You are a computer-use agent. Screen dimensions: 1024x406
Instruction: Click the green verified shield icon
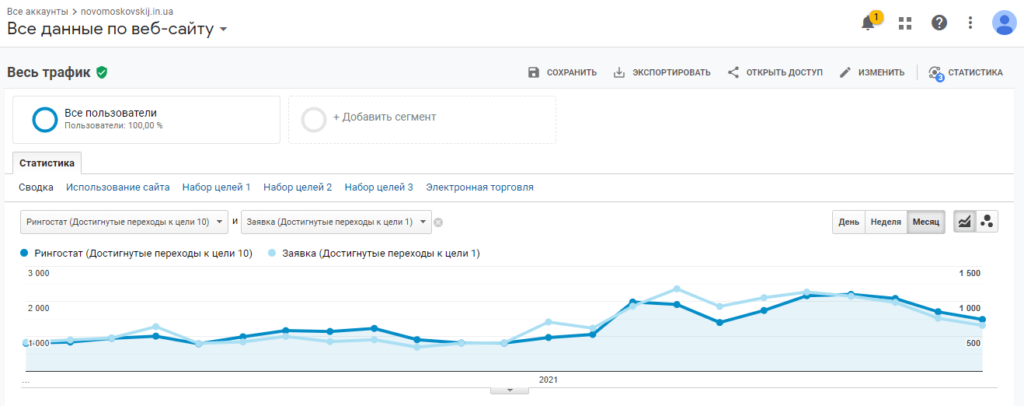tap(101, 72)
